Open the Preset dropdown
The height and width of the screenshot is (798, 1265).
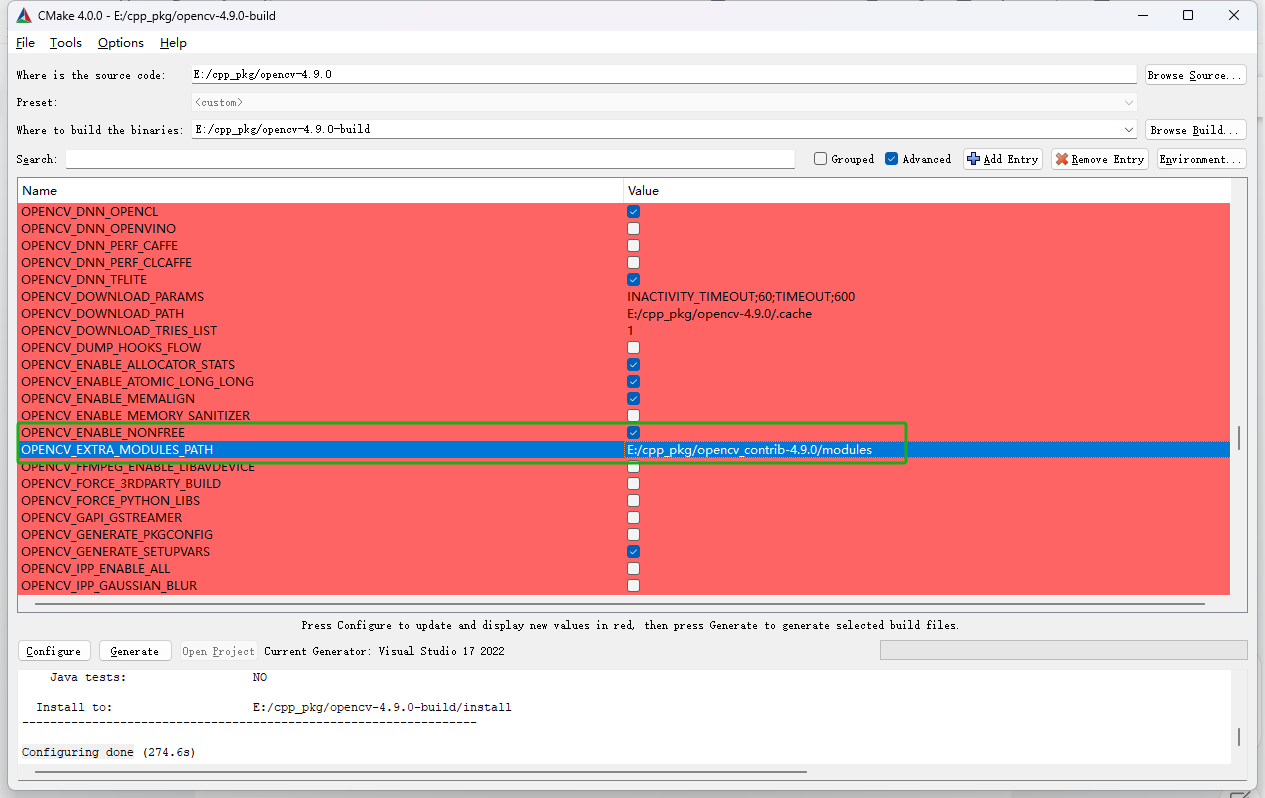pyautogui.click(x=1128, y=101)
